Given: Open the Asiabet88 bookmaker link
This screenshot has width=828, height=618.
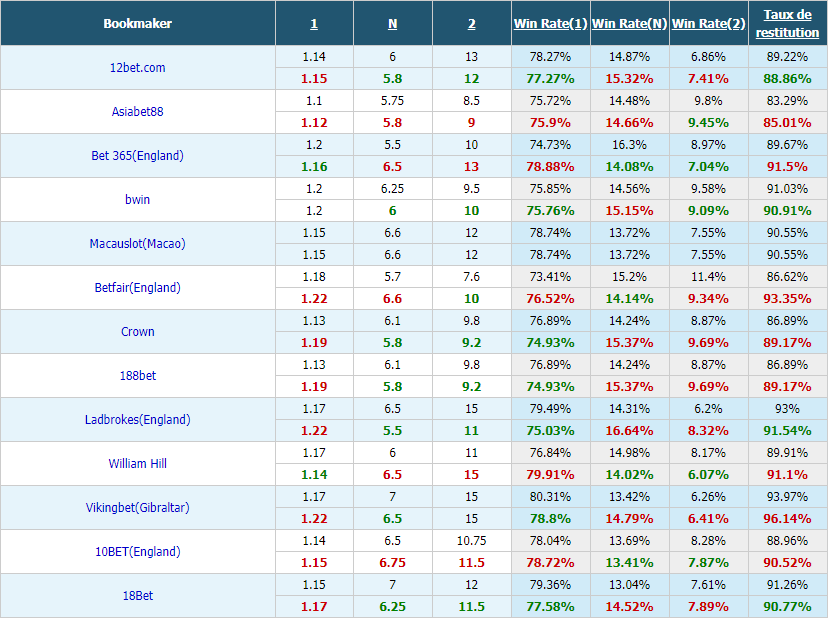Looking at the screenshot, I should click(137, 111).
